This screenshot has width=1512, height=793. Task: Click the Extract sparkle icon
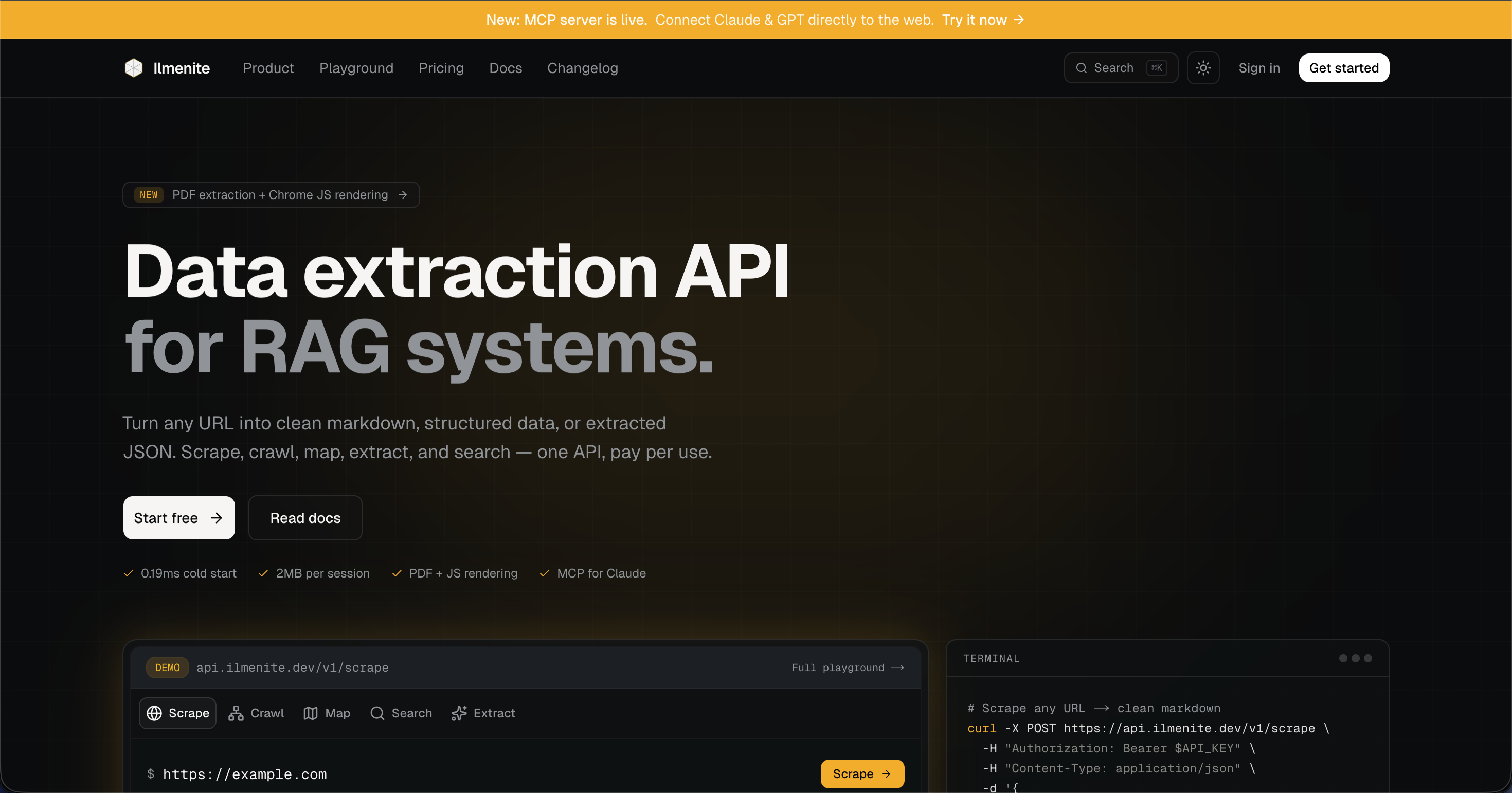pos(459,713)
